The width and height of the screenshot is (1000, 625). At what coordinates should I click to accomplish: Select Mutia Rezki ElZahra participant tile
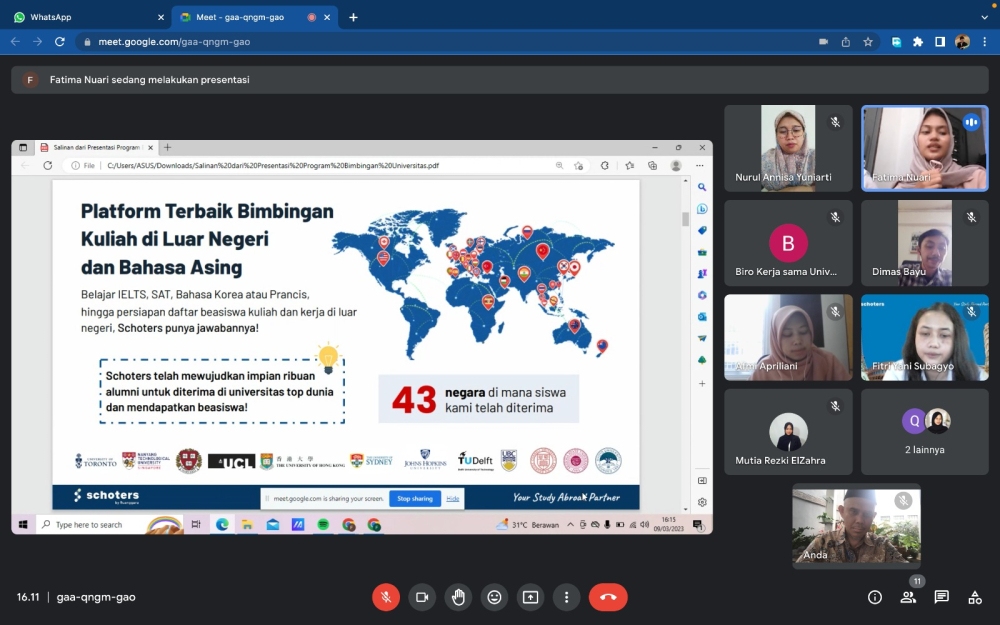[x=788, y=432]
